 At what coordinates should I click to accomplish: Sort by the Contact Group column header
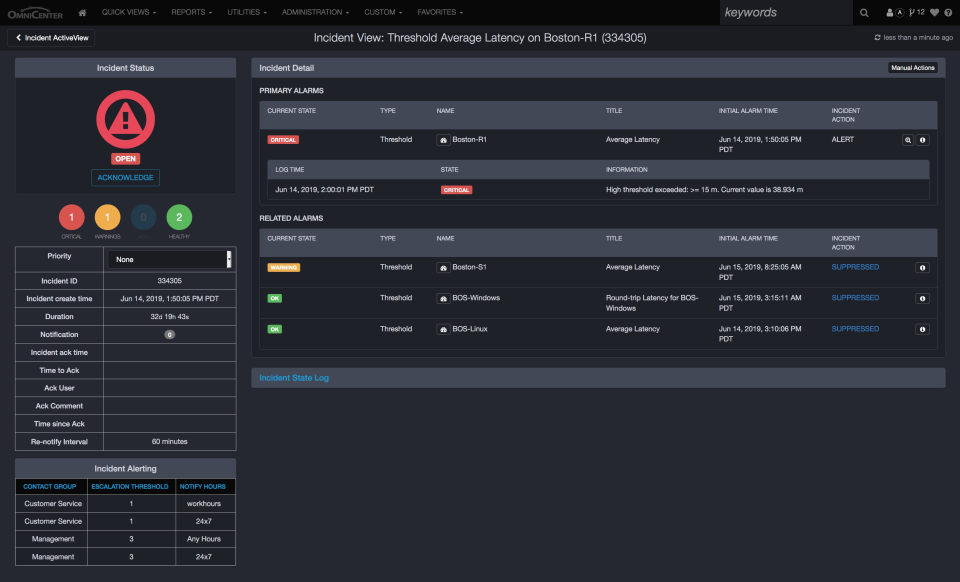tap(50, 487)
